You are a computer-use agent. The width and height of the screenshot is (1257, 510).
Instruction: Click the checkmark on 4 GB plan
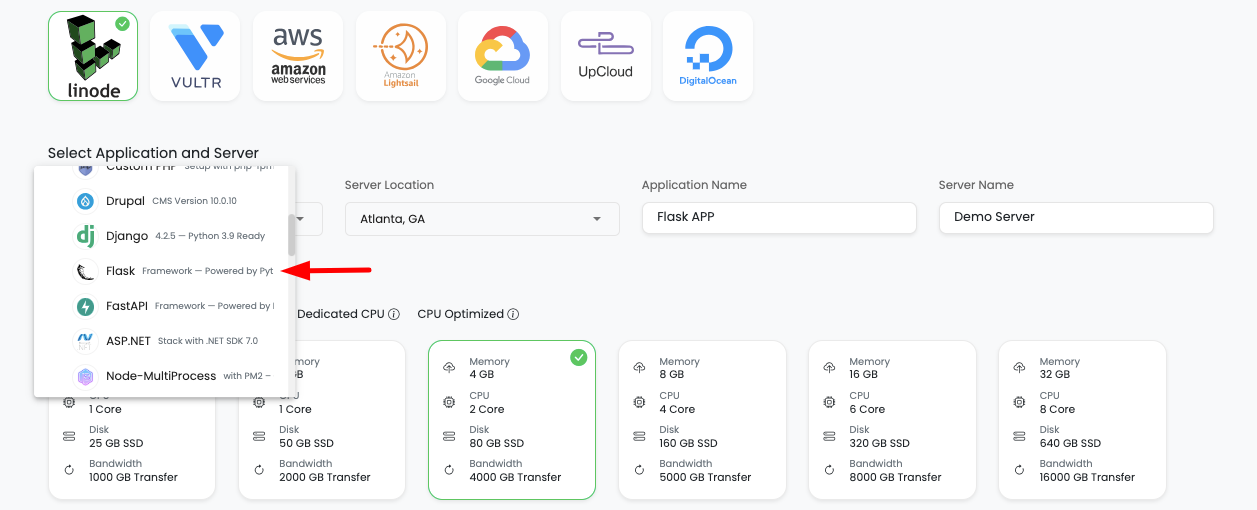tap(579, 357)
